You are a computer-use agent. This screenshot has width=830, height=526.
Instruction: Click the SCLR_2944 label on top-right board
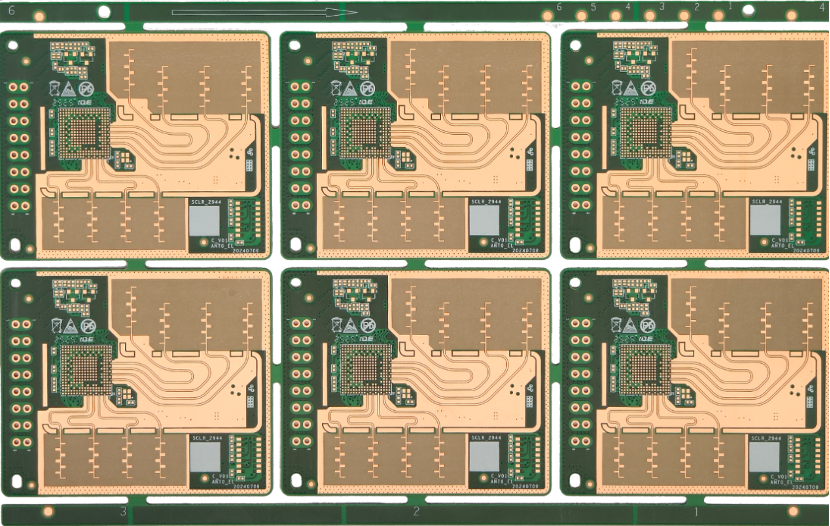click(x=766, y=201)
